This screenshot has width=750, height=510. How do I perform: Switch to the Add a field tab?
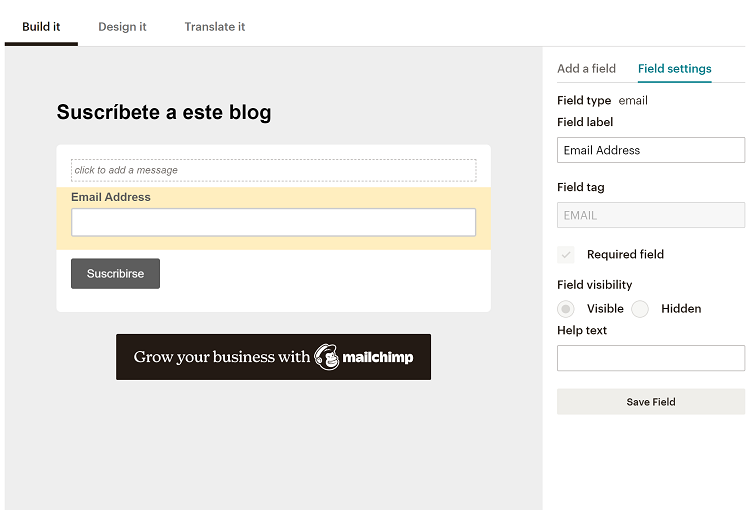click(586, 69)
